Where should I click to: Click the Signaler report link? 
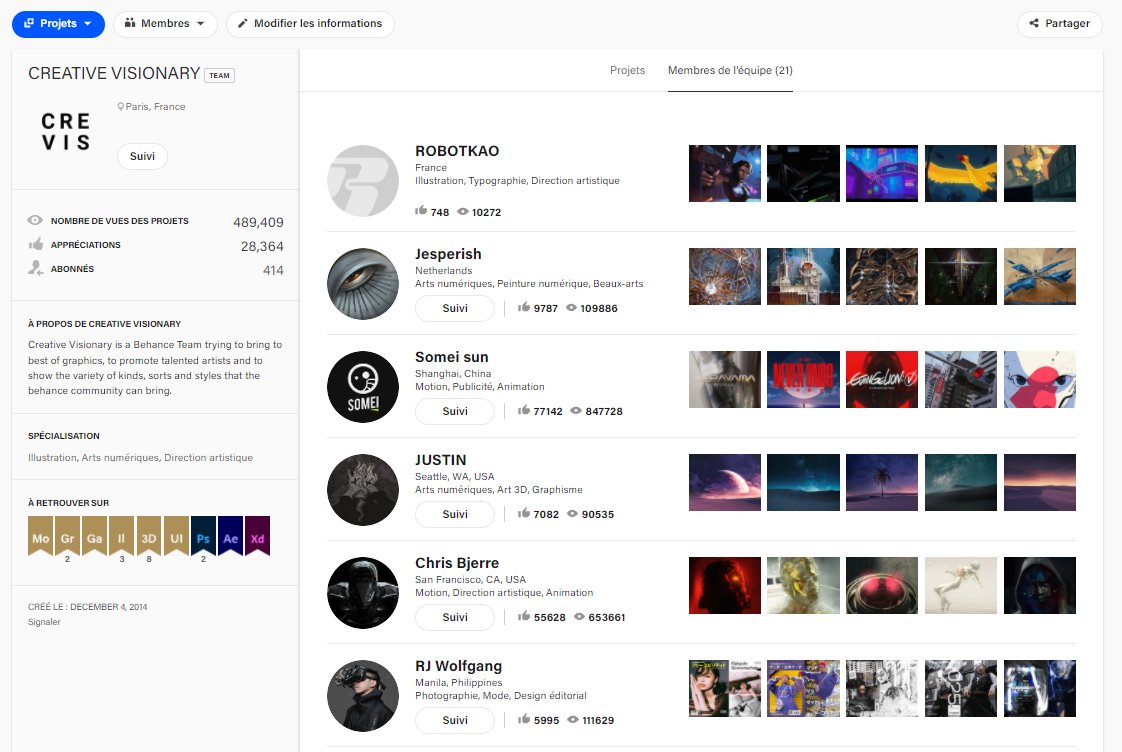pyautogui.click(x=44, y=622)
